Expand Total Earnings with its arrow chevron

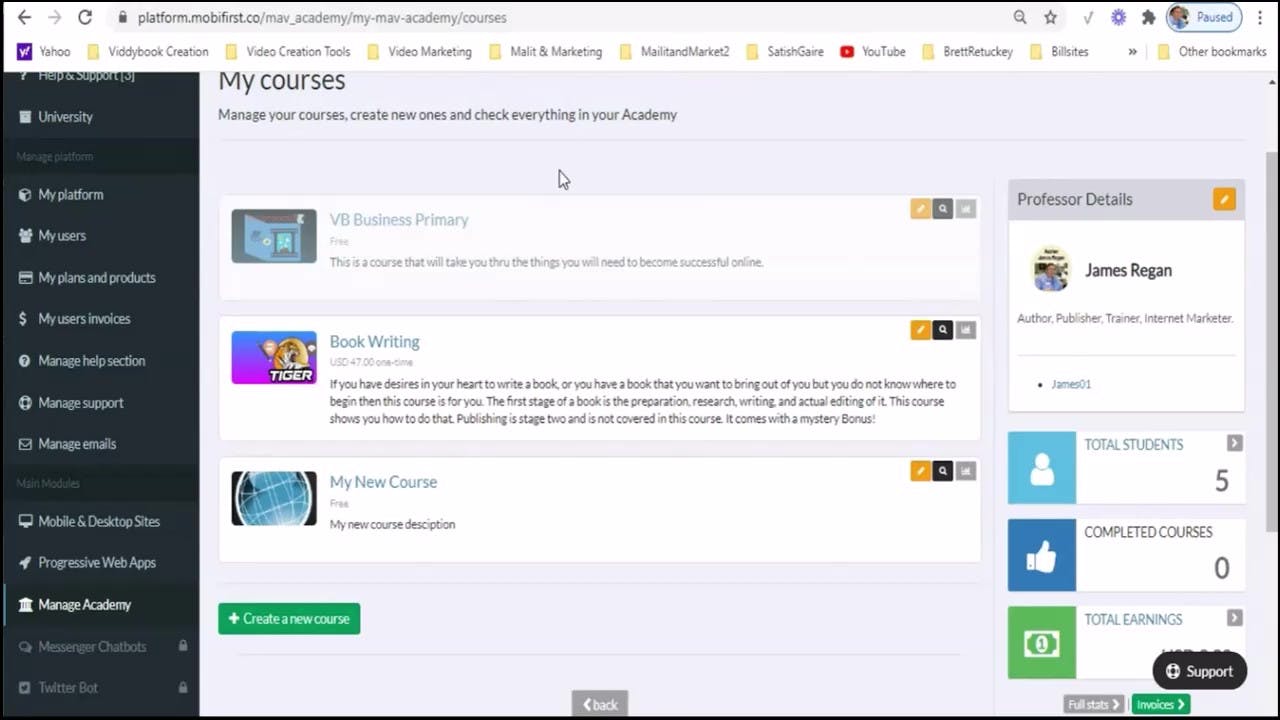click(1235, 619)
